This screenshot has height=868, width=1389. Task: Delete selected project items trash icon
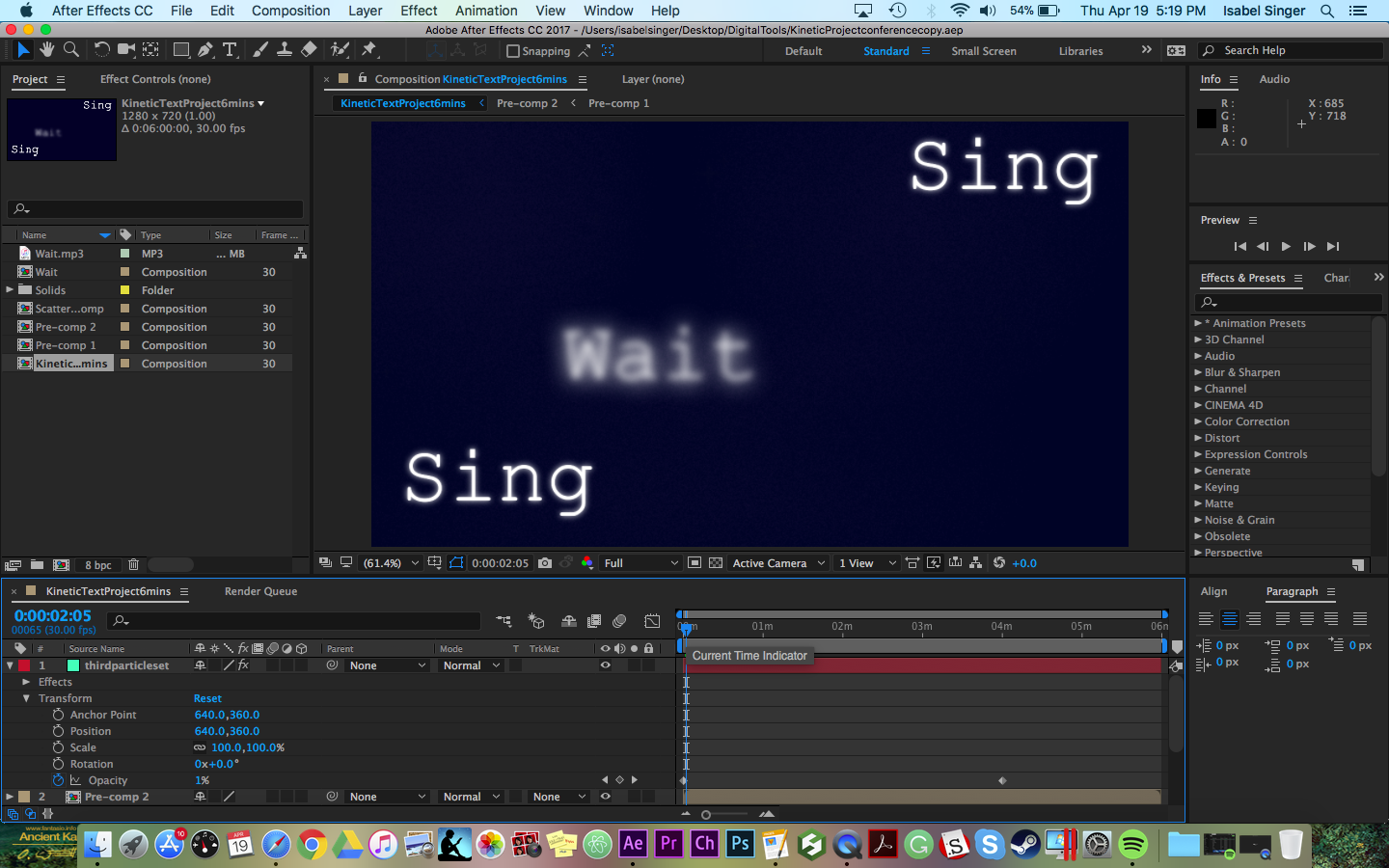point(134,565)
